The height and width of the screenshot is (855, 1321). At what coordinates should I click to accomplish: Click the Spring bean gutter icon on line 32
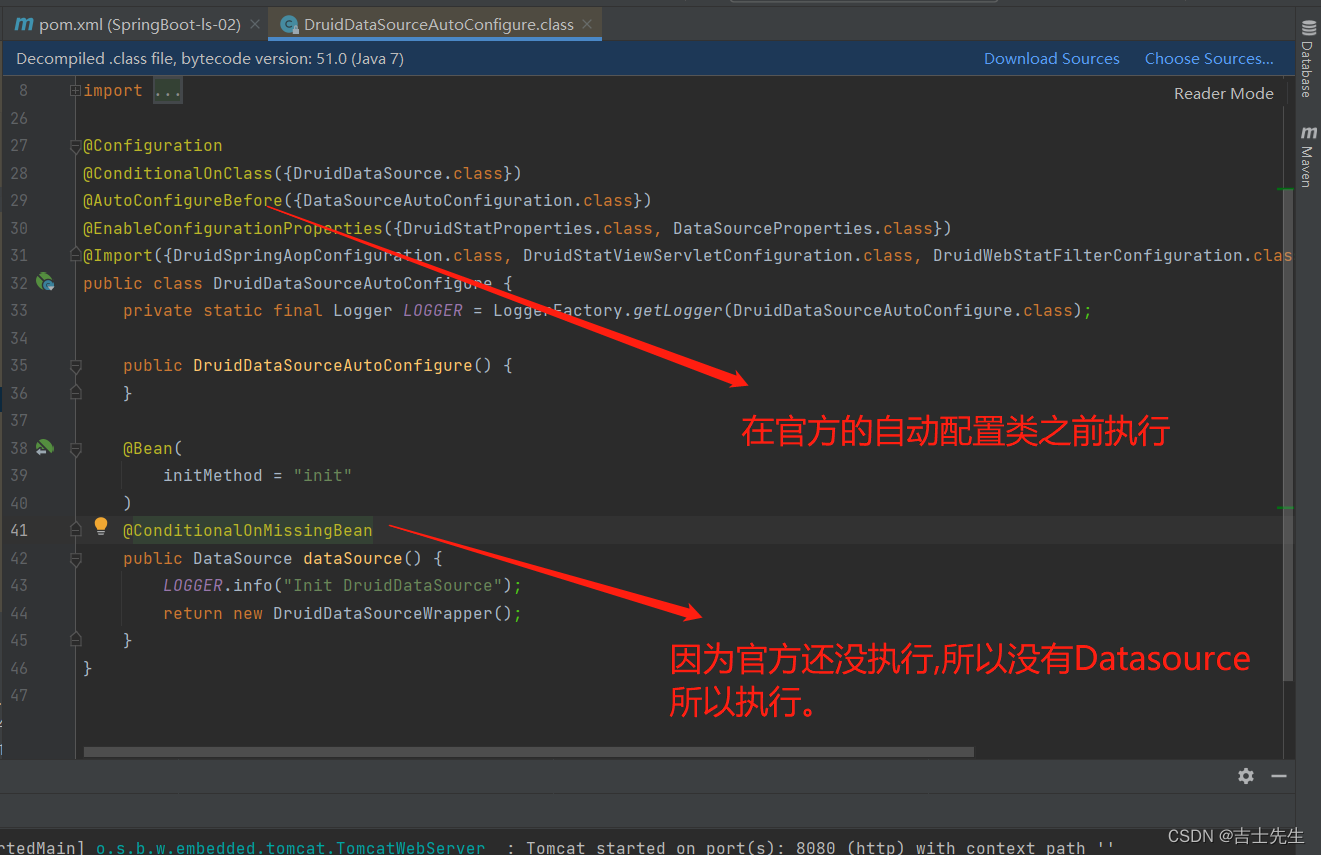click(x=45, y=283)
